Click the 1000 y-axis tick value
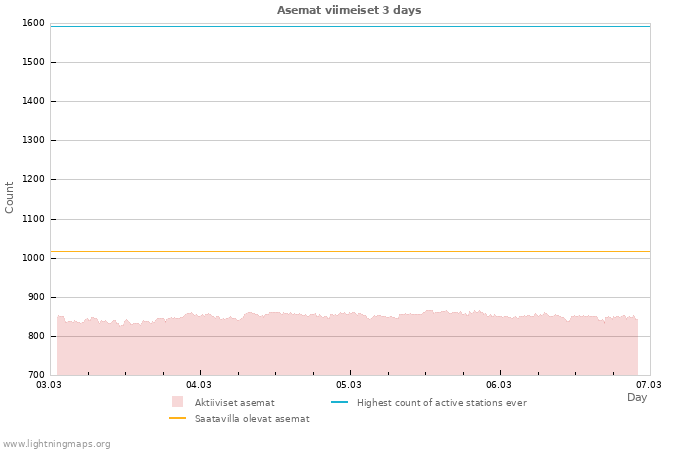Viewport: 700px width, 450px height. coord(33,258)
